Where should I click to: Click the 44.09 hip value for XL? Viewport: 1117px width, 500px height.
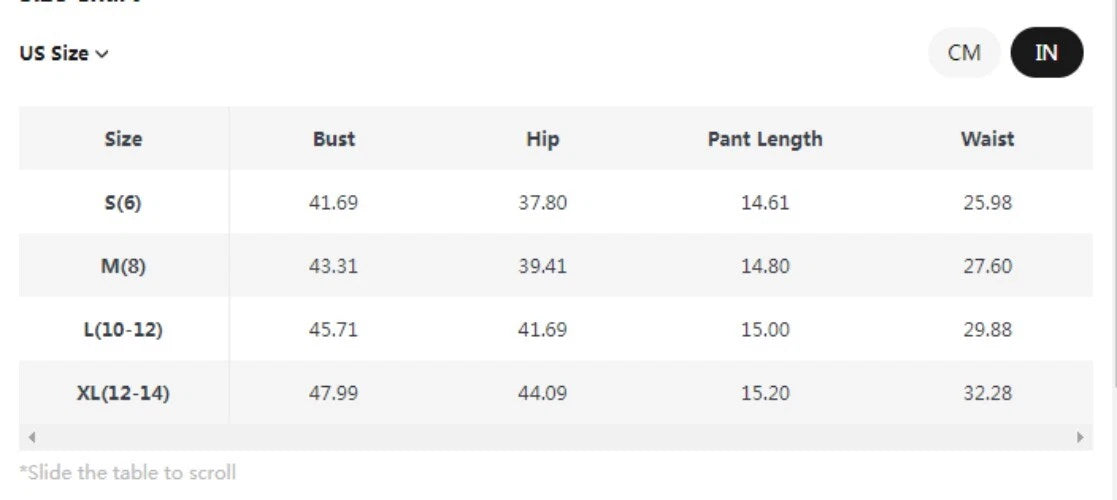click(x=542, y=394)
